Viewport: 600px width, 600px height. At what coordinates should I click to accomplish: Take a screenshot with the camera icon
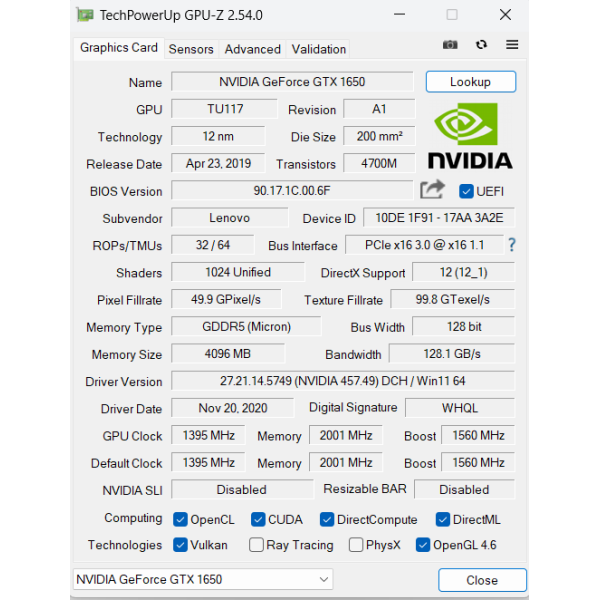pyautogui.click(x=450, y=45)
